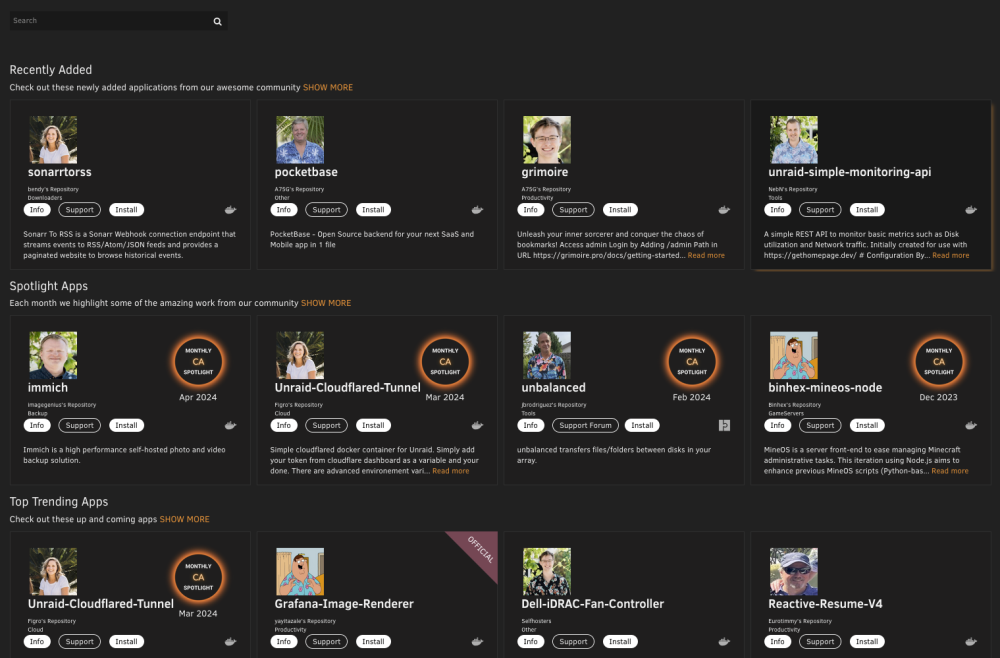
Task: Click the grimoire app avatar image
Action: (x=547, y=140)
